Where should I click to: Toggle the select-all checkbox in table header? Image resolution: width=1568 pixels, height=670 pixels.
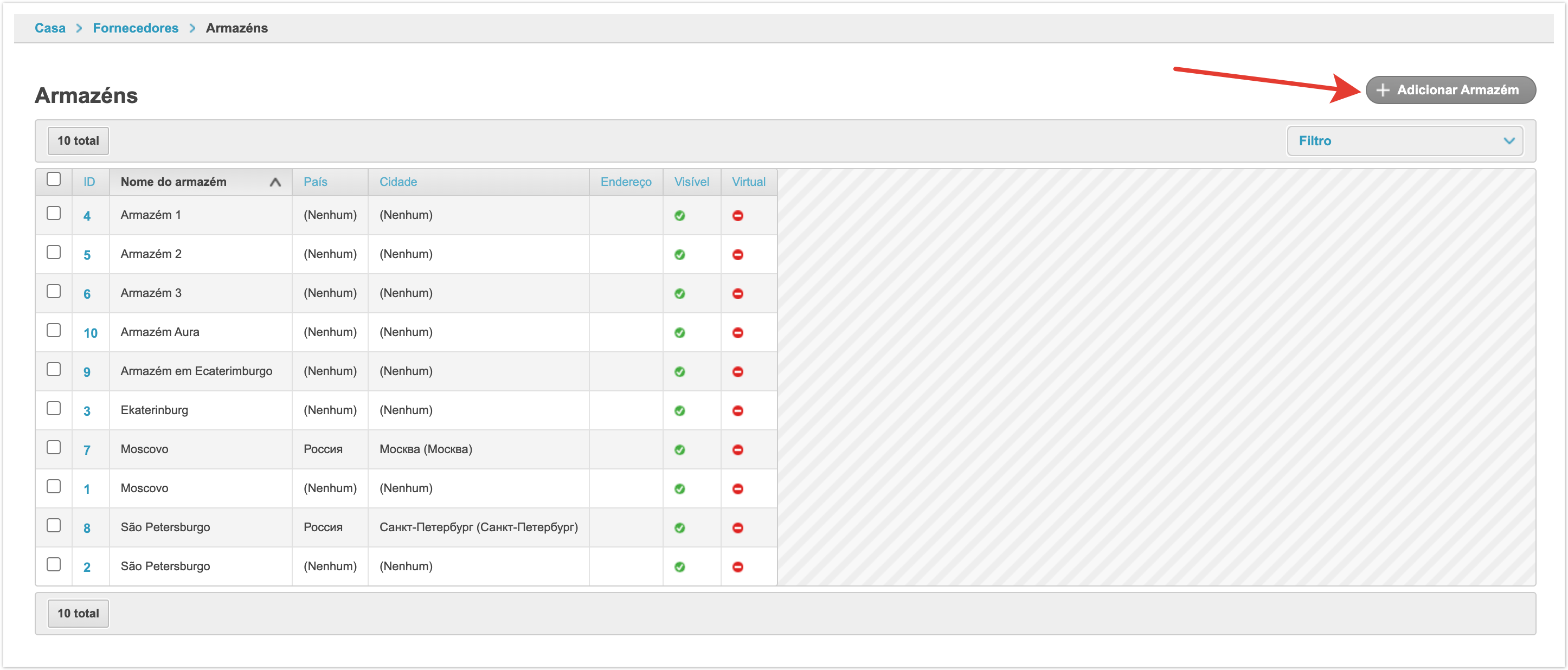click(x=54, y=179)
